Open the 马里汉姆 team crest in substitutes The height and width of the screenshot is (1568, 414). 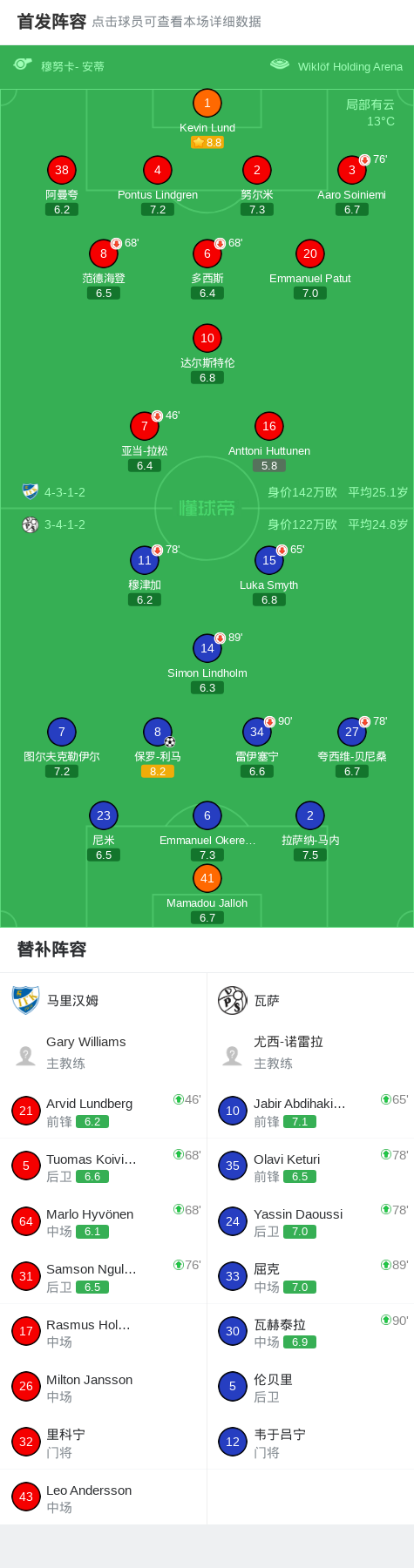(x=26, y=1000)
